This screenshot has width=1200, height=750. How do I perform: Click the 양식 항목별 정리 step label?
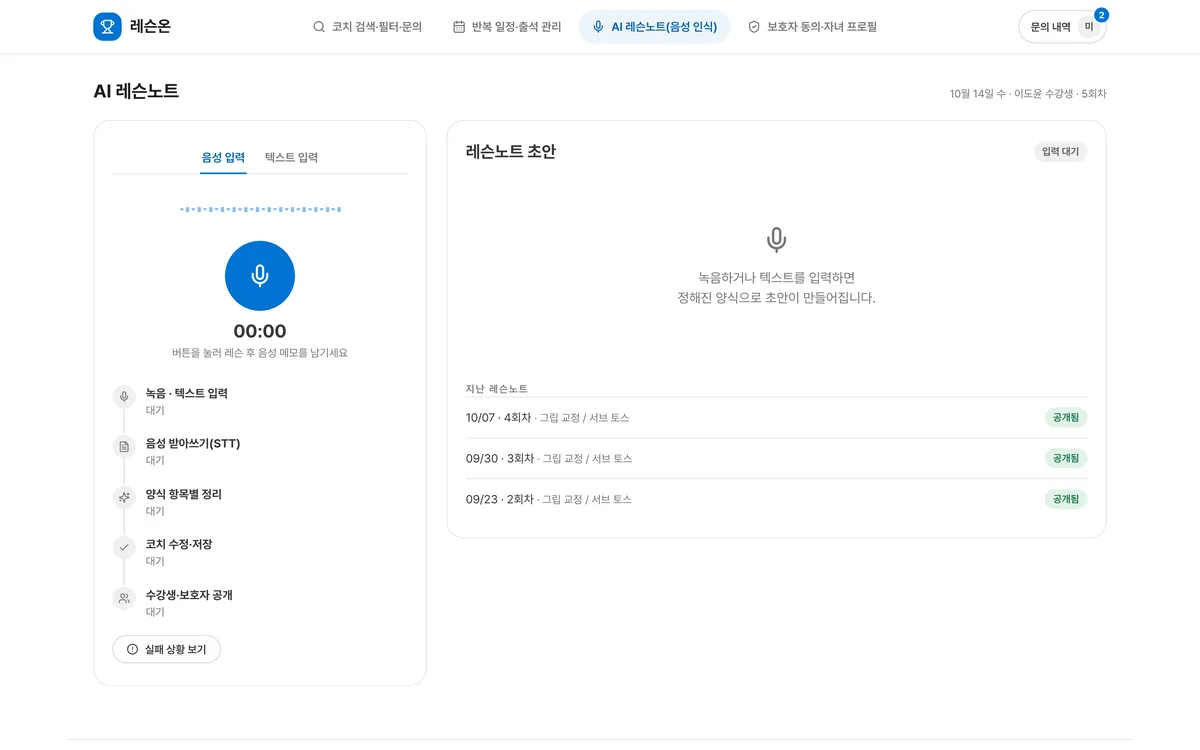pos(184,494)
